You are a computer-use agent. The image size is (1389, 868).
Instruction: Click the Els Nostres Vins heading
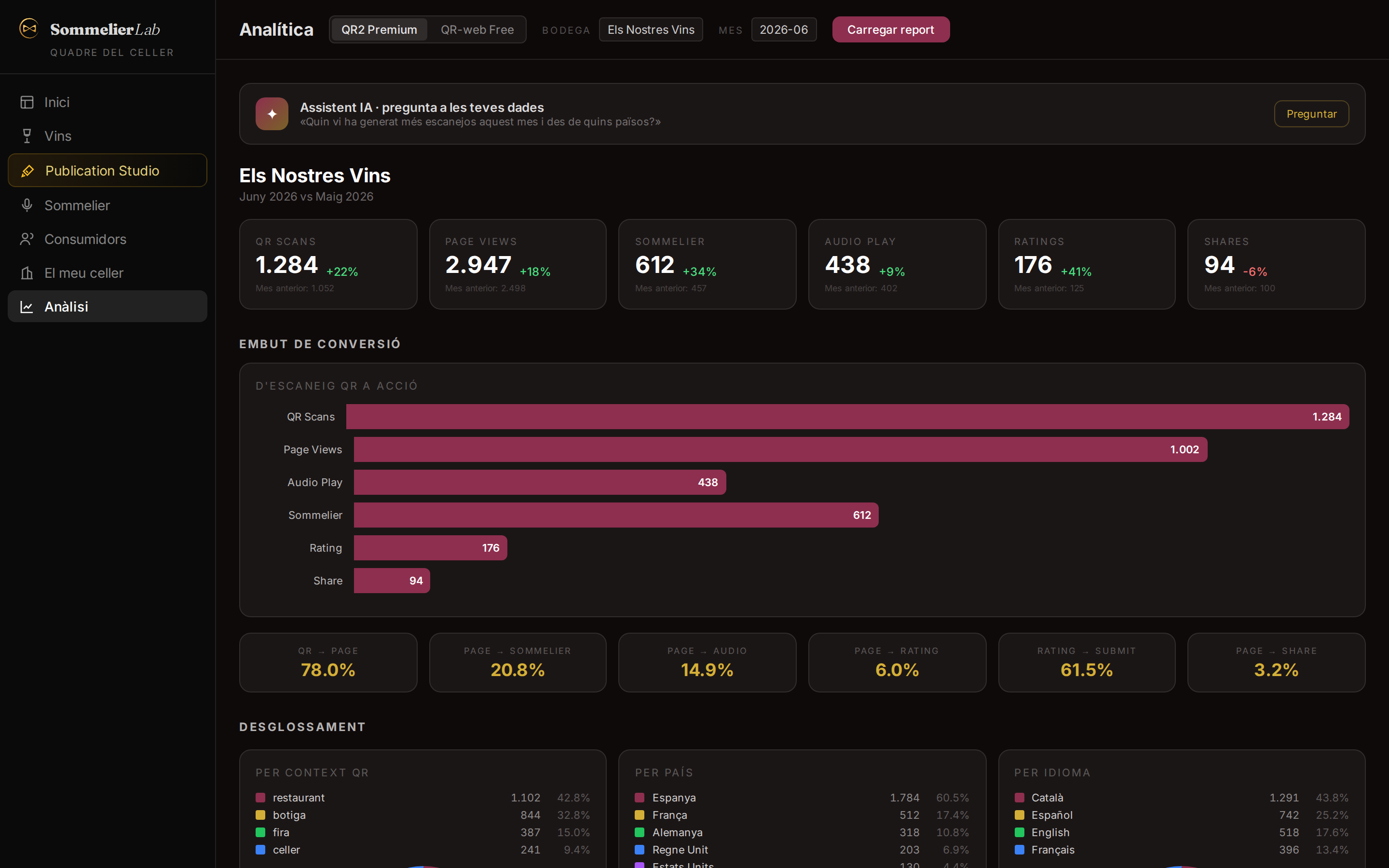coord(314,175)
